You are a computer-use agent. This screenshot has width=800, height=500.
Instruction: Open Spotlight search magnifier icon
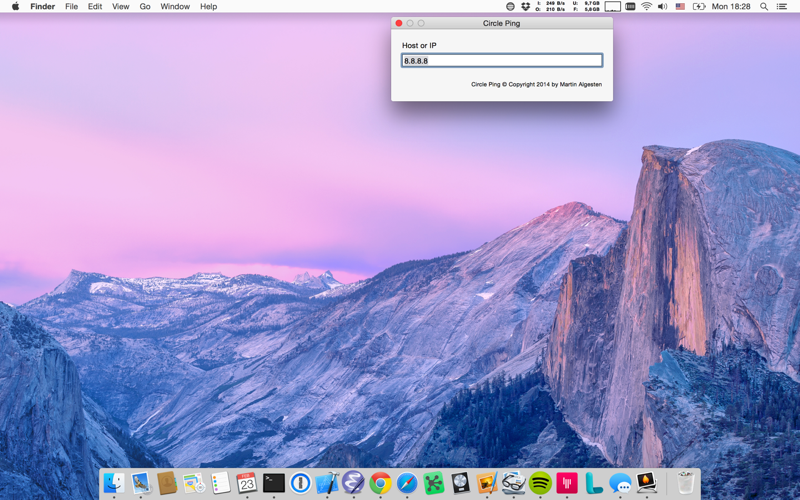pos(764,7)
